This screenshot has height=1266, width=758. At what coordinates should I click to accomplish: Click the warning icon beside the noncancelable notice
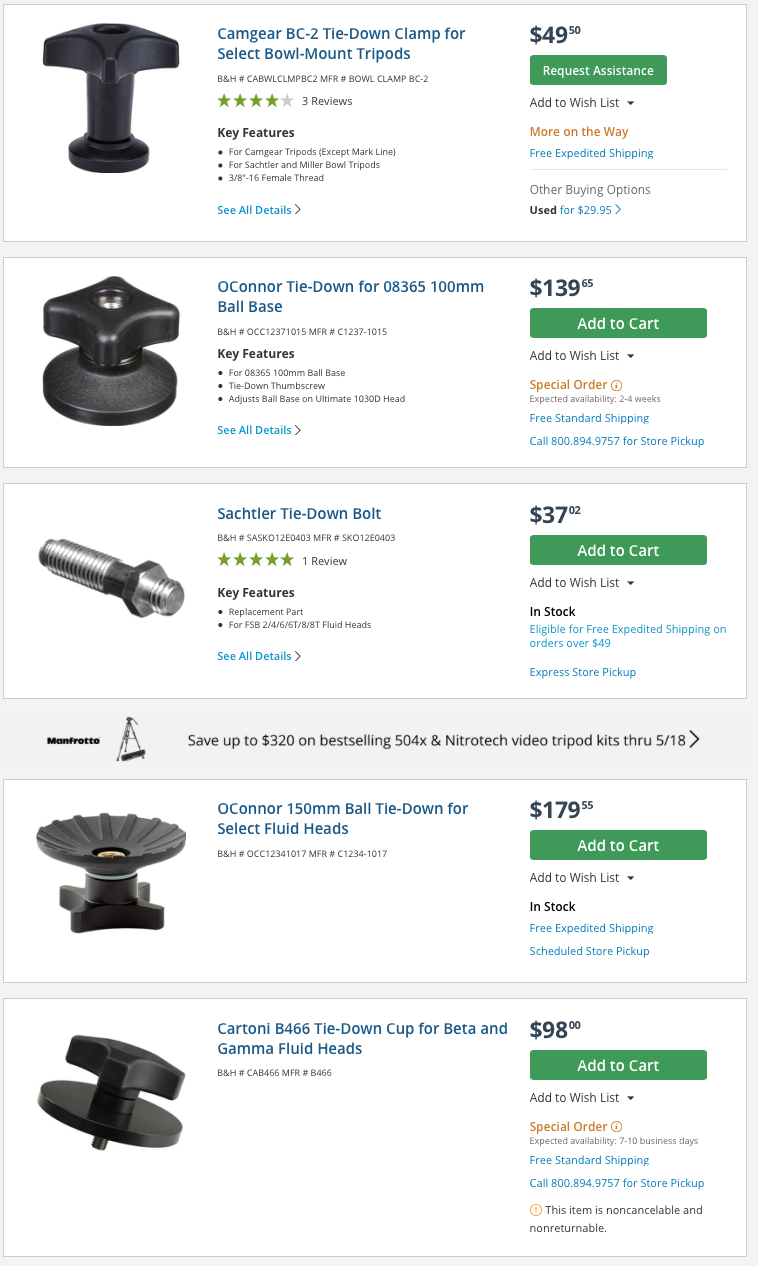(535, 1210)
